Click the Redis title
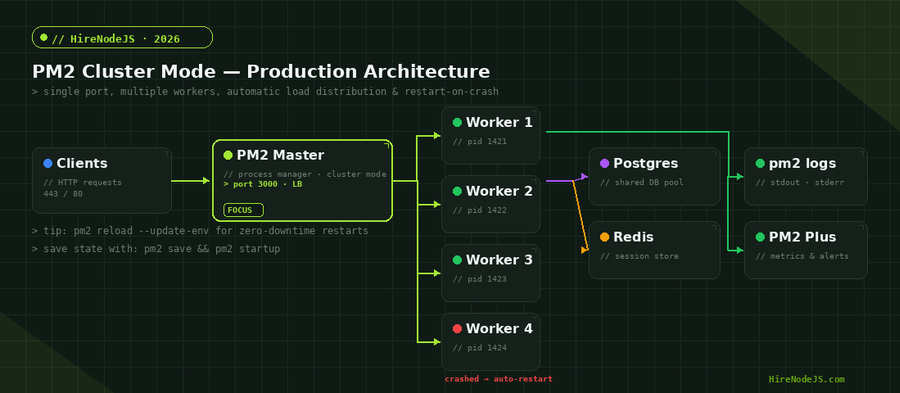The image size is (900, 393). click(x=634, y=237)
